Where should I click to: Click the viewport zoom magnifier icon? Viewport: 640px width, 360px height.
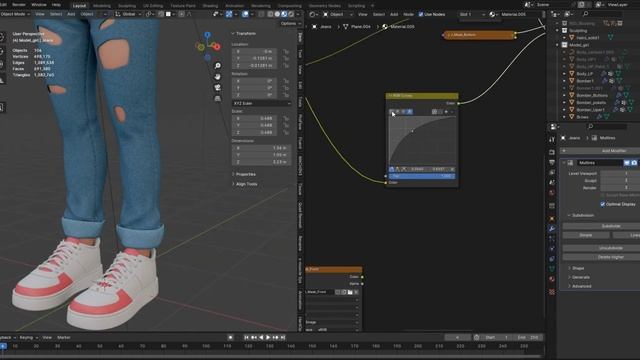[218, 66]
